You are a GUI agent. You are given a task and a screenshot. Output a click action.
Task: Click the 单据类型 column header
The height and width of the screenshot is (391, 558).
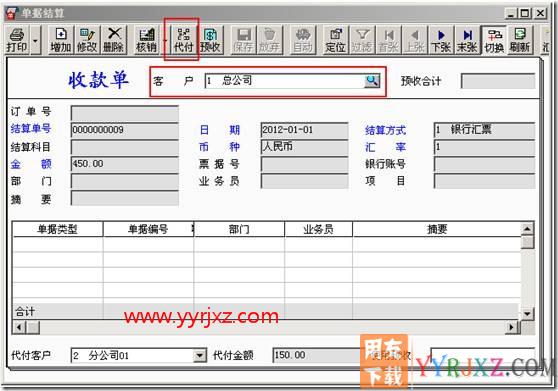tap(58, 229)
